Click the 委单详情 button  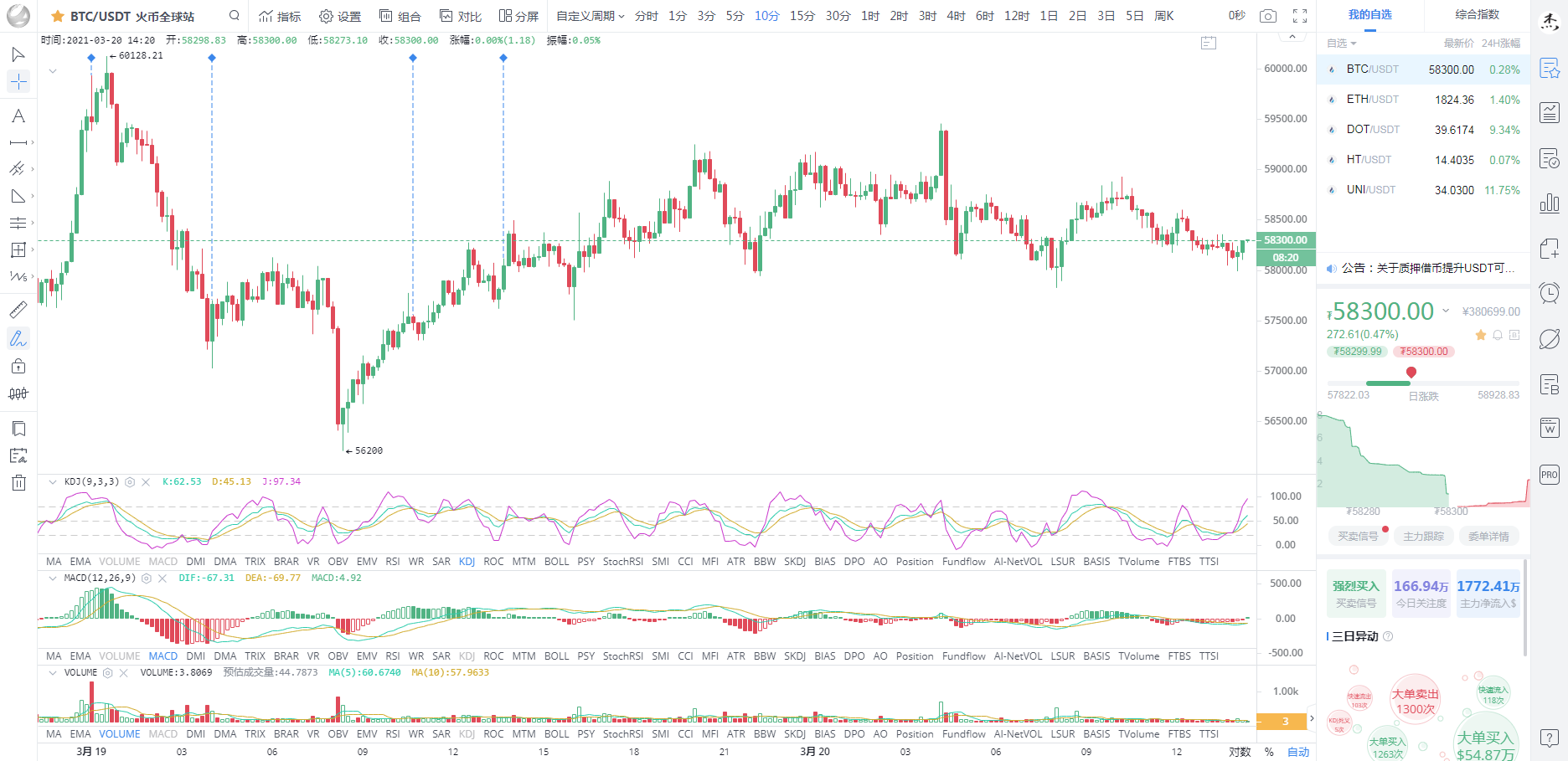point(1488,537)
